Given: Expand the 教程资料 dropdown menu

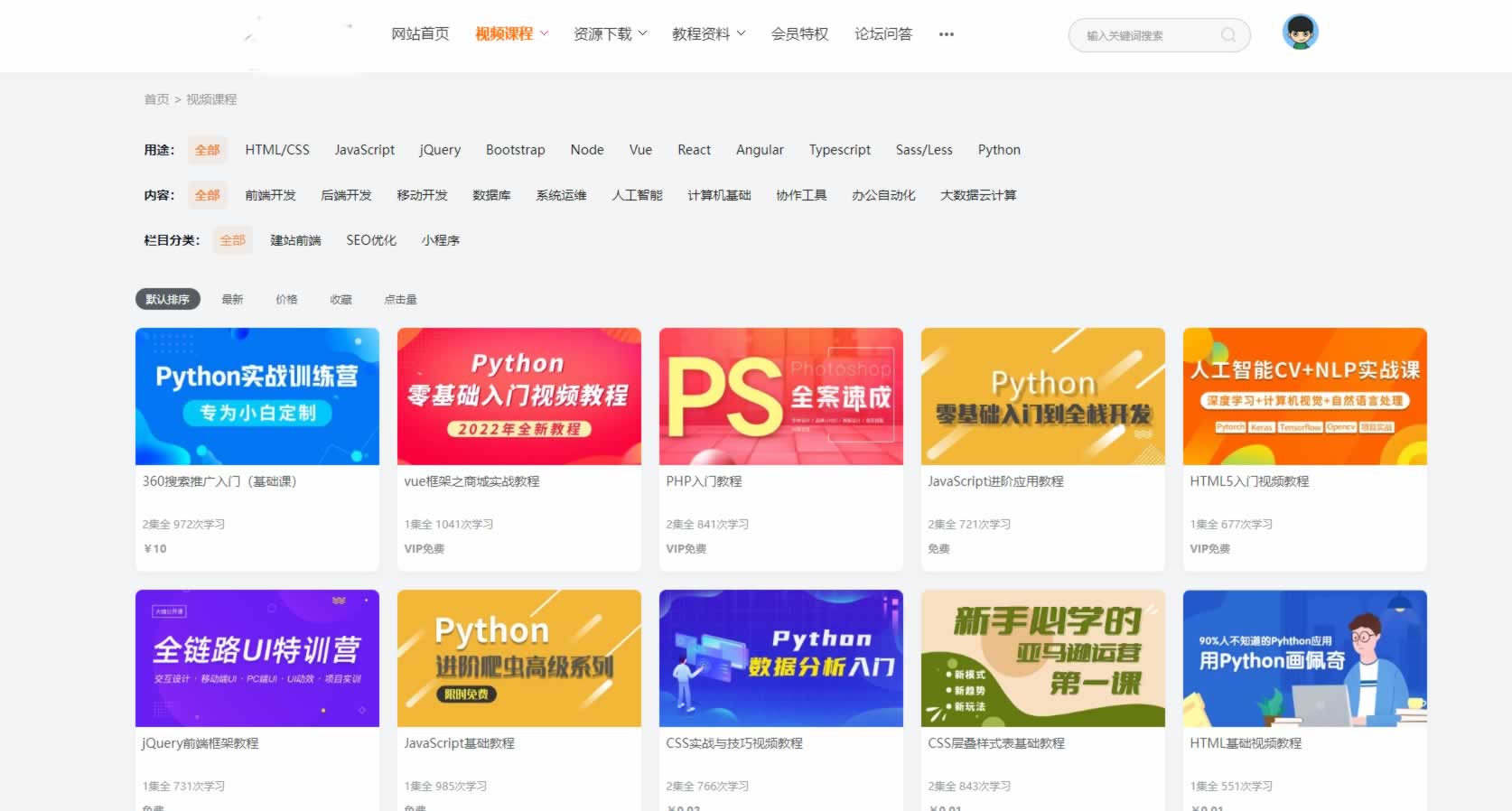Looking at the screenshot, I should 708,34.
